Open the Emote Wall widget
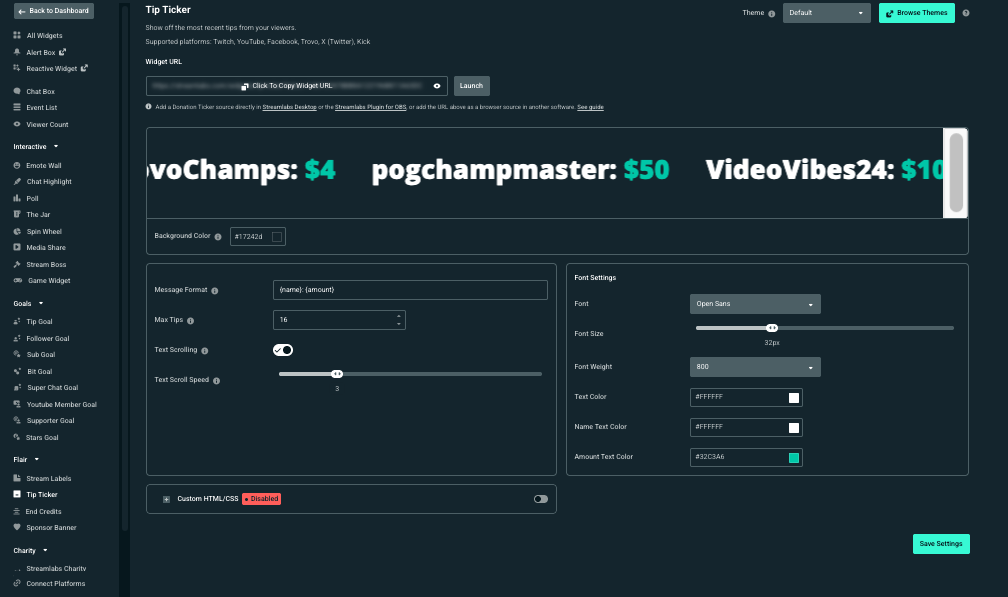 click(x=43, y=165)
